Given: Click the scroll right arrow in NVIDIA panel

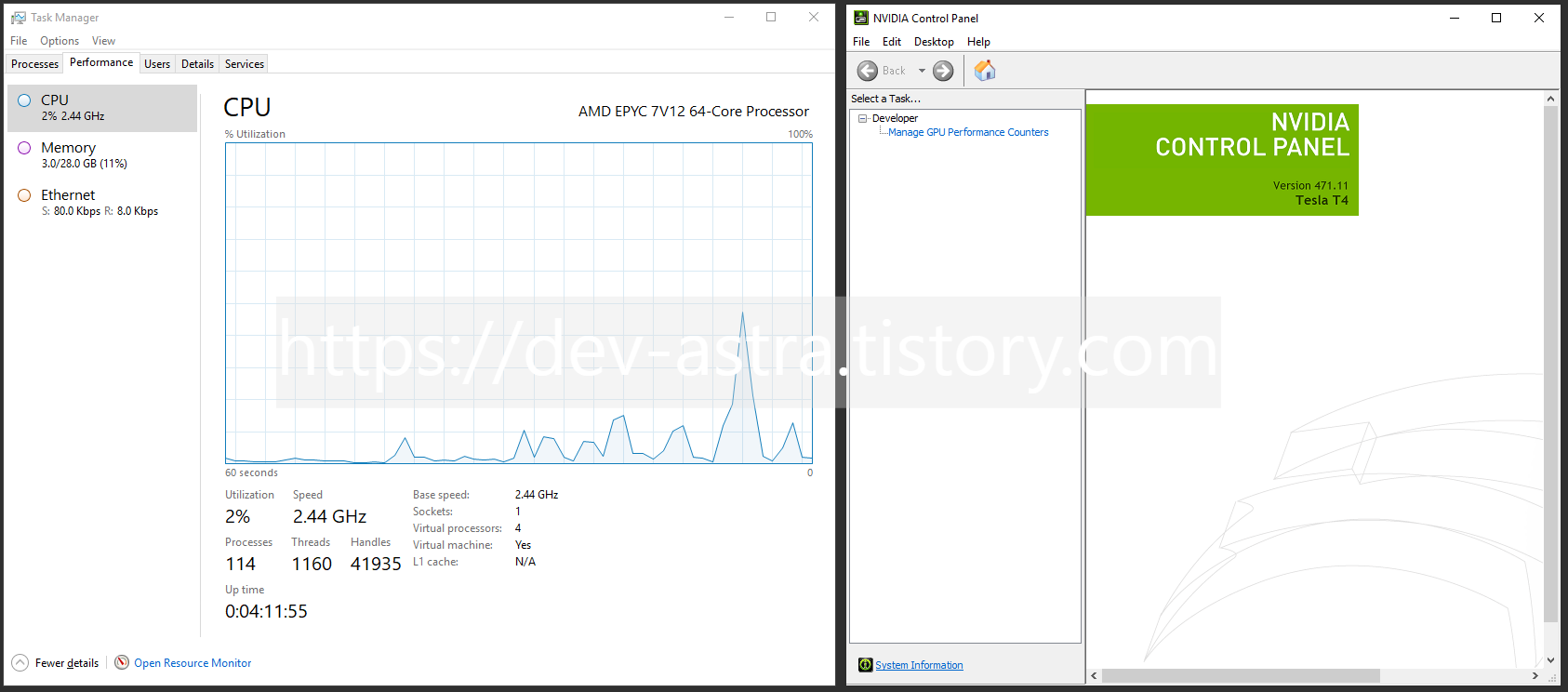Looking at the screenshot, I should pos(1535,676).
